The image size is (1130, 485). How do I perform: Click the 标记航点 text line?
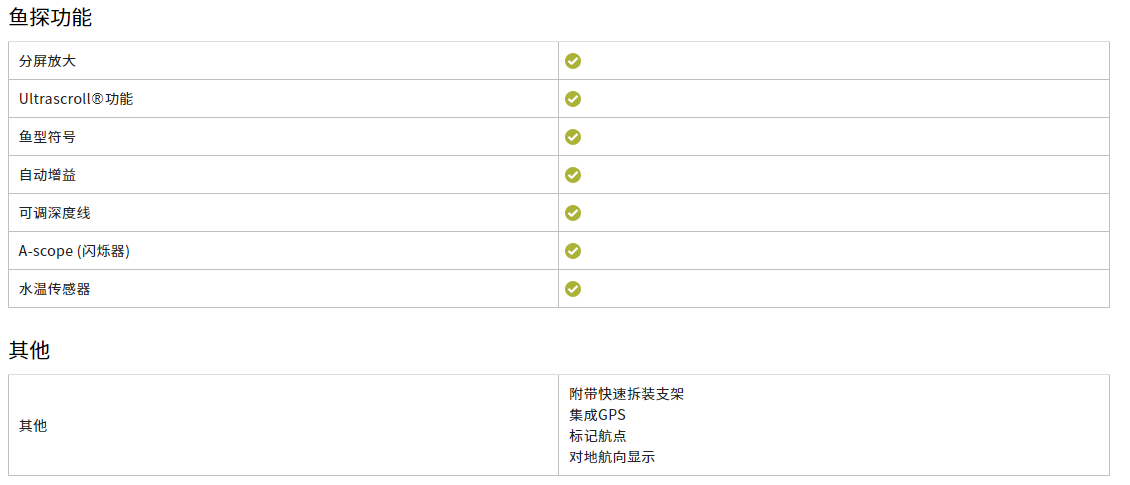(x=597, y=436)
